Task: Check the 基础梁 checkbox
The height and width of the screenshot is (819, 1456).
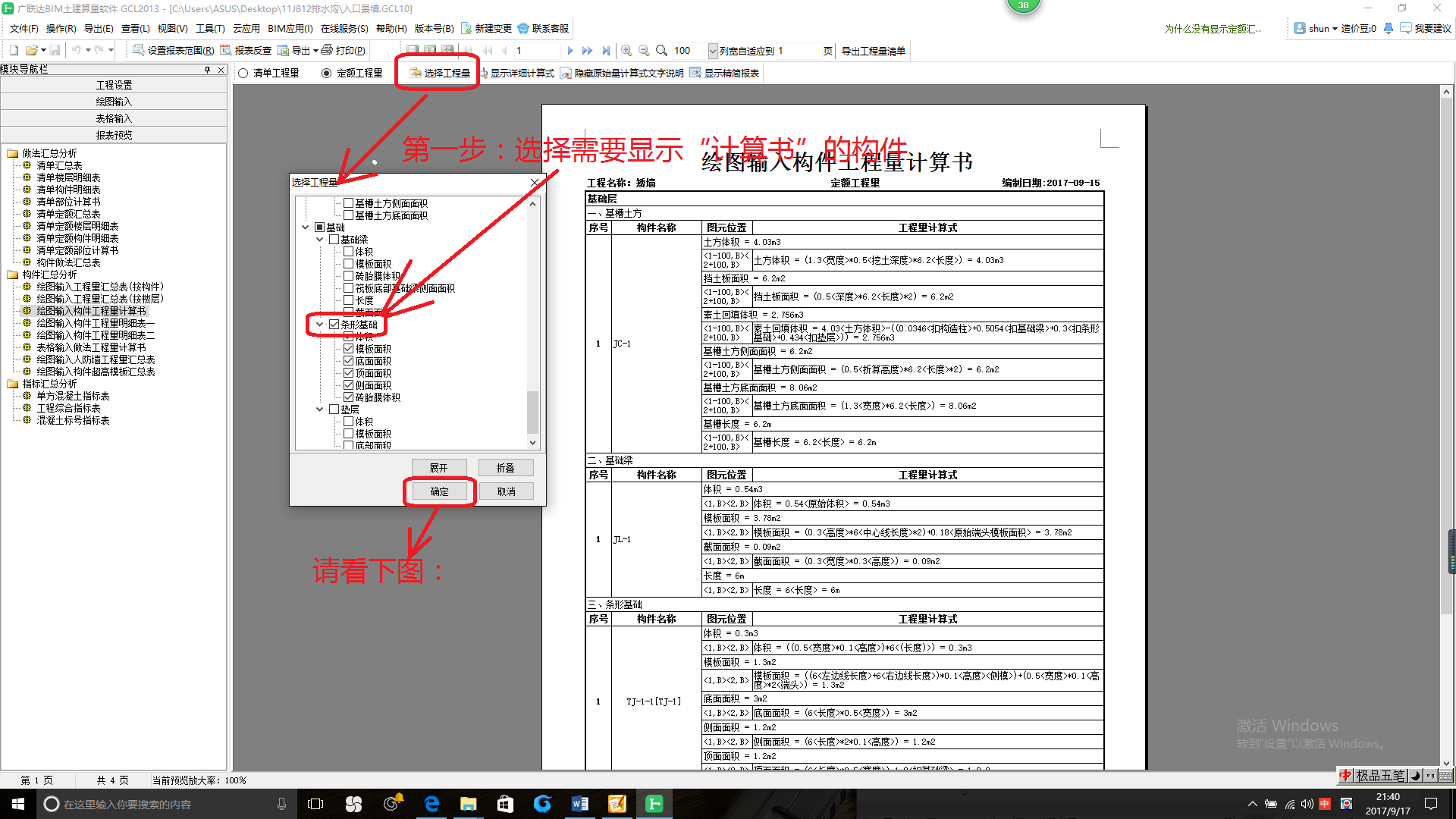Action: [334, 240]
